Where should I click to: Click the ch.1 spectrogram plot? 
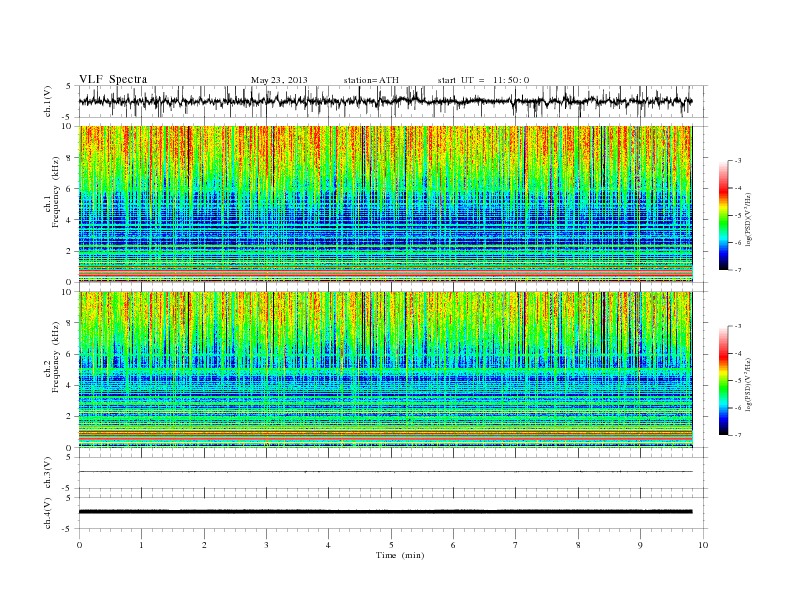tap(386, 204)
